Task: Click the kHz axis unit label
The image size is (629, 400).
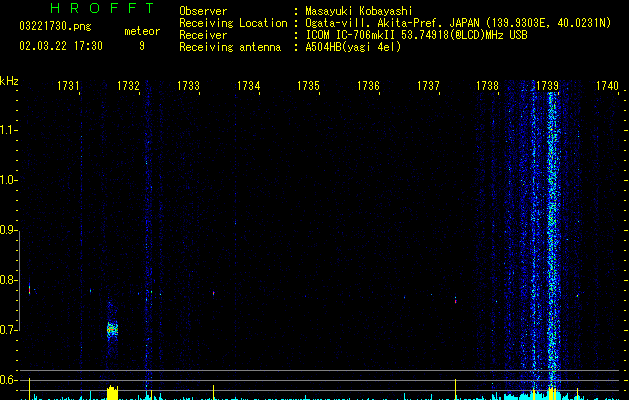Action: 9,81
